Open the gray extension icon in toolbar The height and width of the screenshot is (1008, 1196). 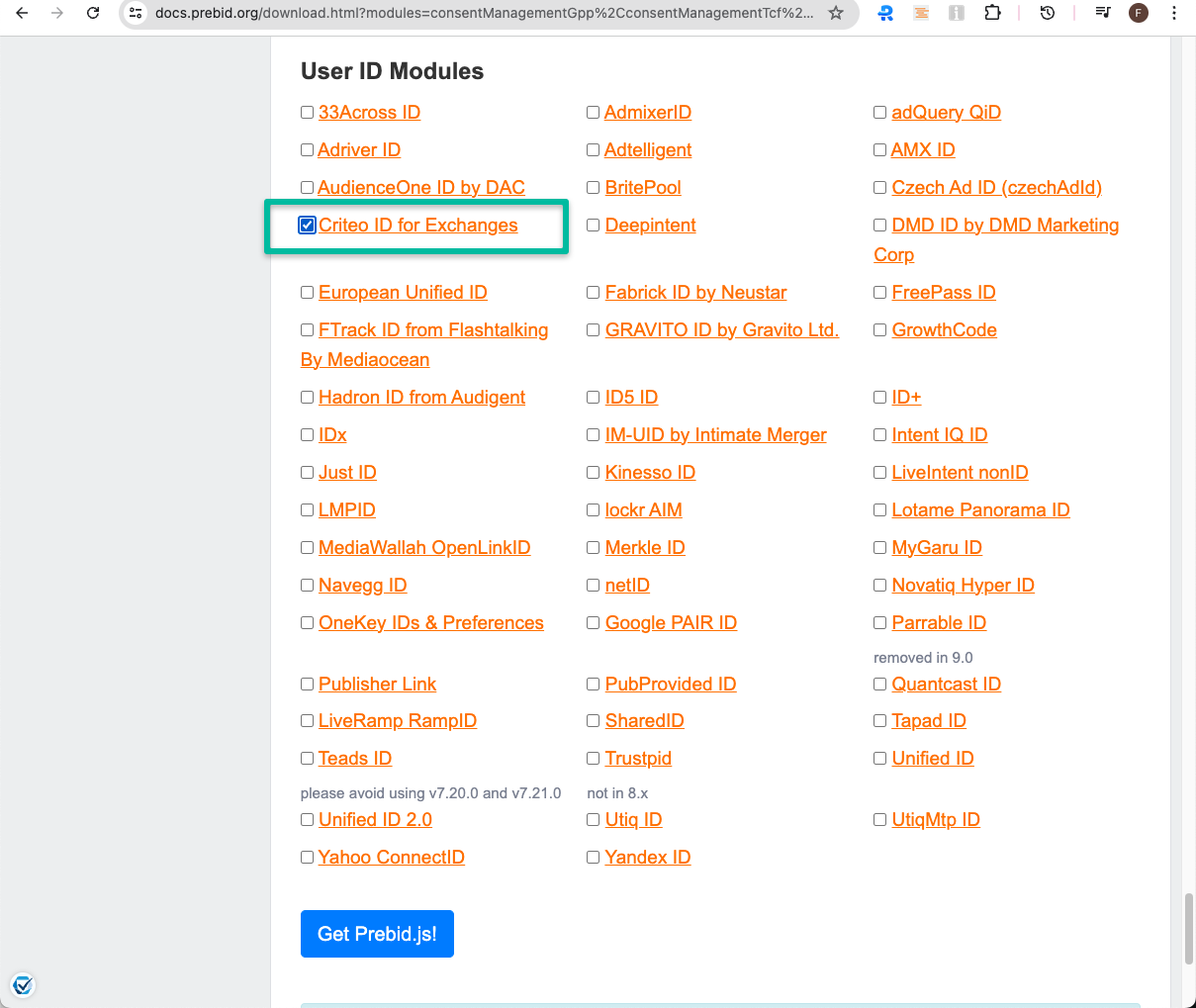pos(956,13)
